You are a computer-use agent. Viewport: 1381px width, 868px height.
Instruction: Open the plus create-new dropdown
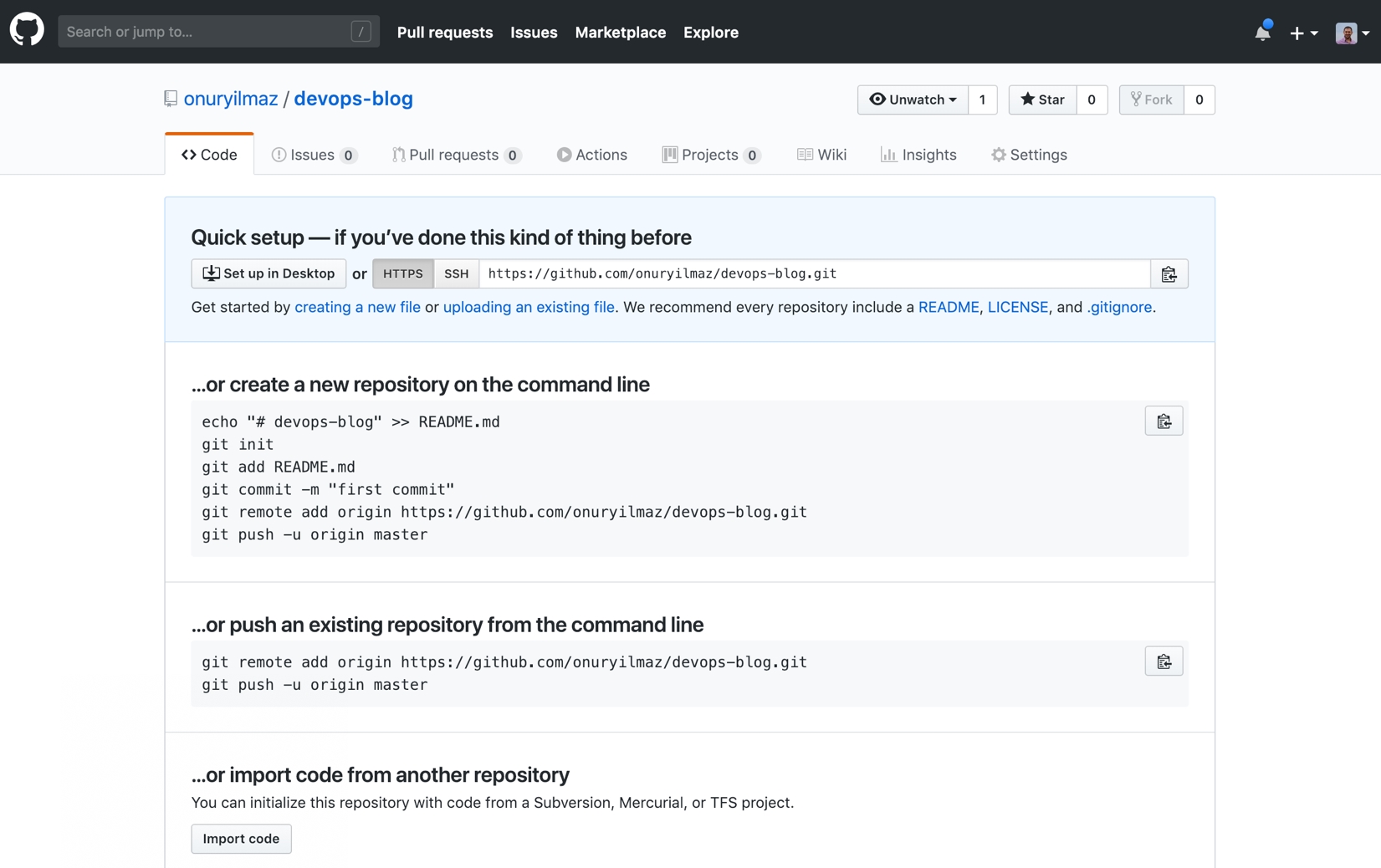(x=1302, y=33)
